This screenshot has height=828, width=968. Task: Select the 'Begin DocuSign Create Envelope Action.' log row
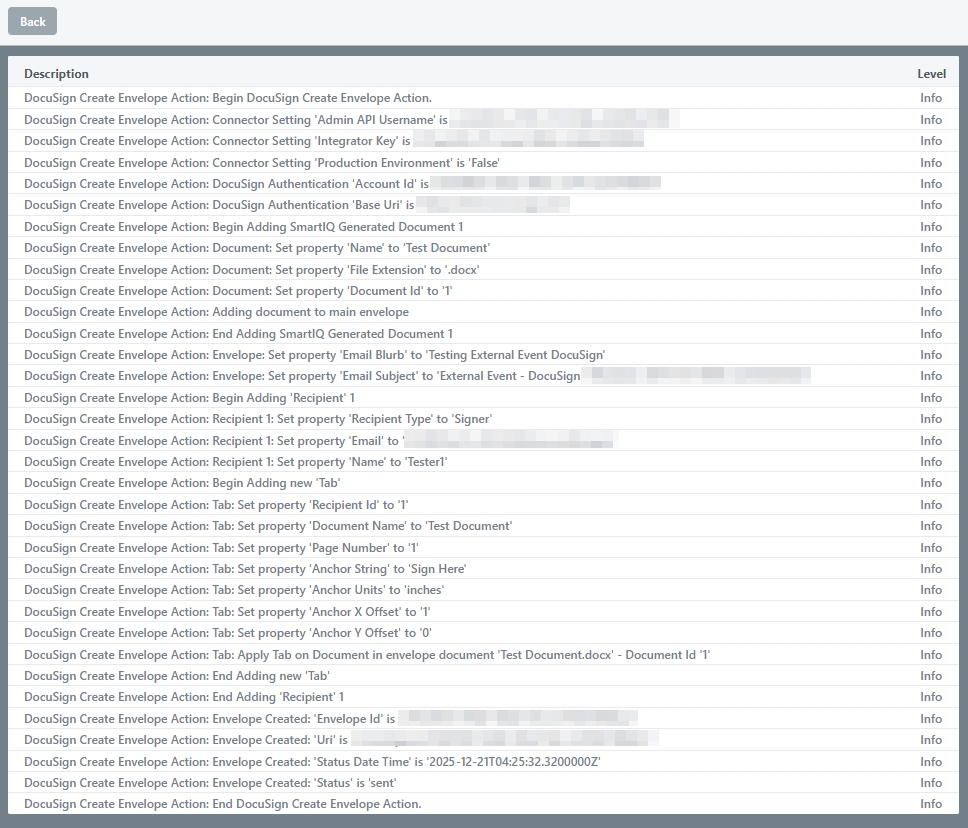(x=483, y=98)
